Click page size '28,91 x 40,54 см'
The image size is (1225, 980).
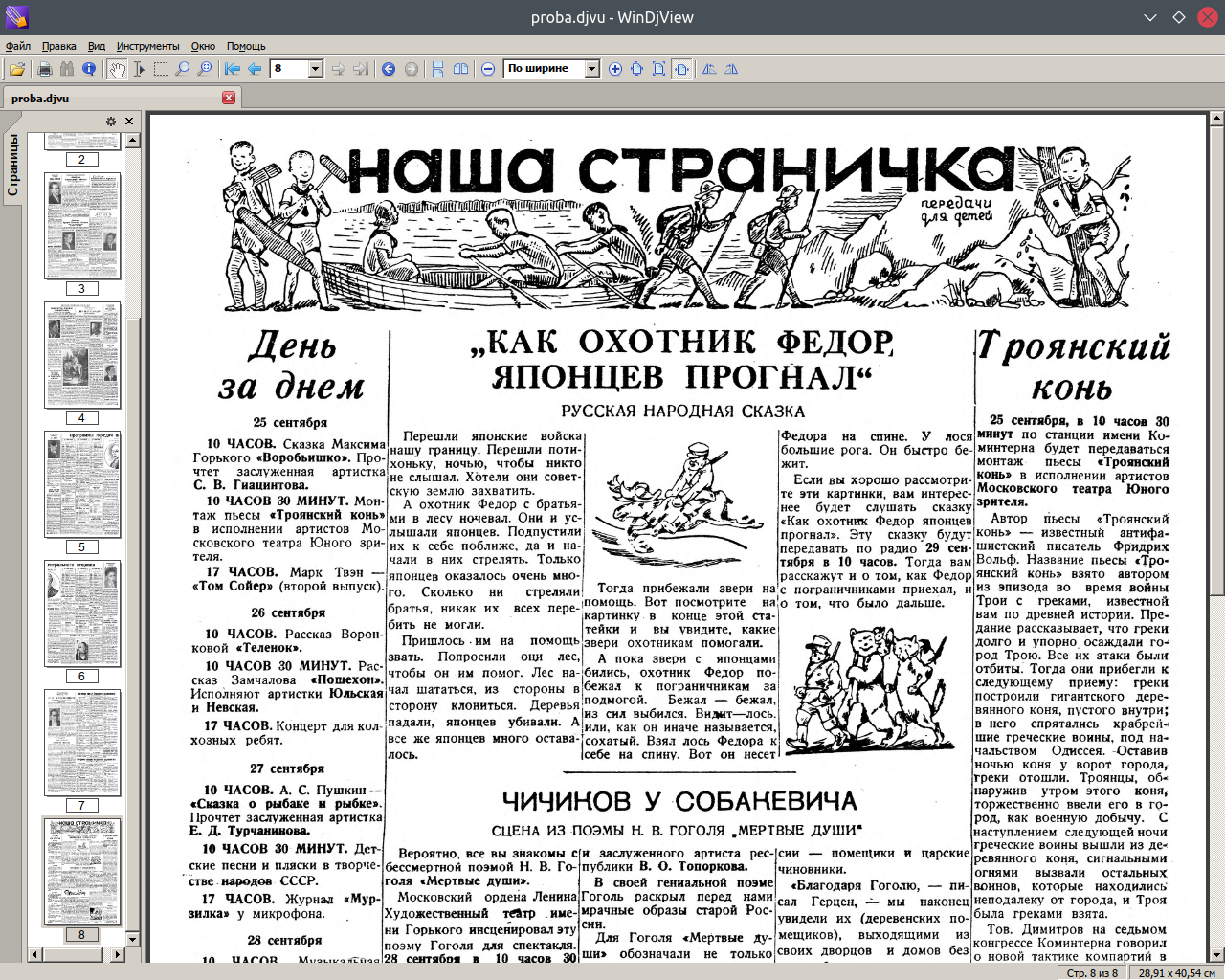1176,973
